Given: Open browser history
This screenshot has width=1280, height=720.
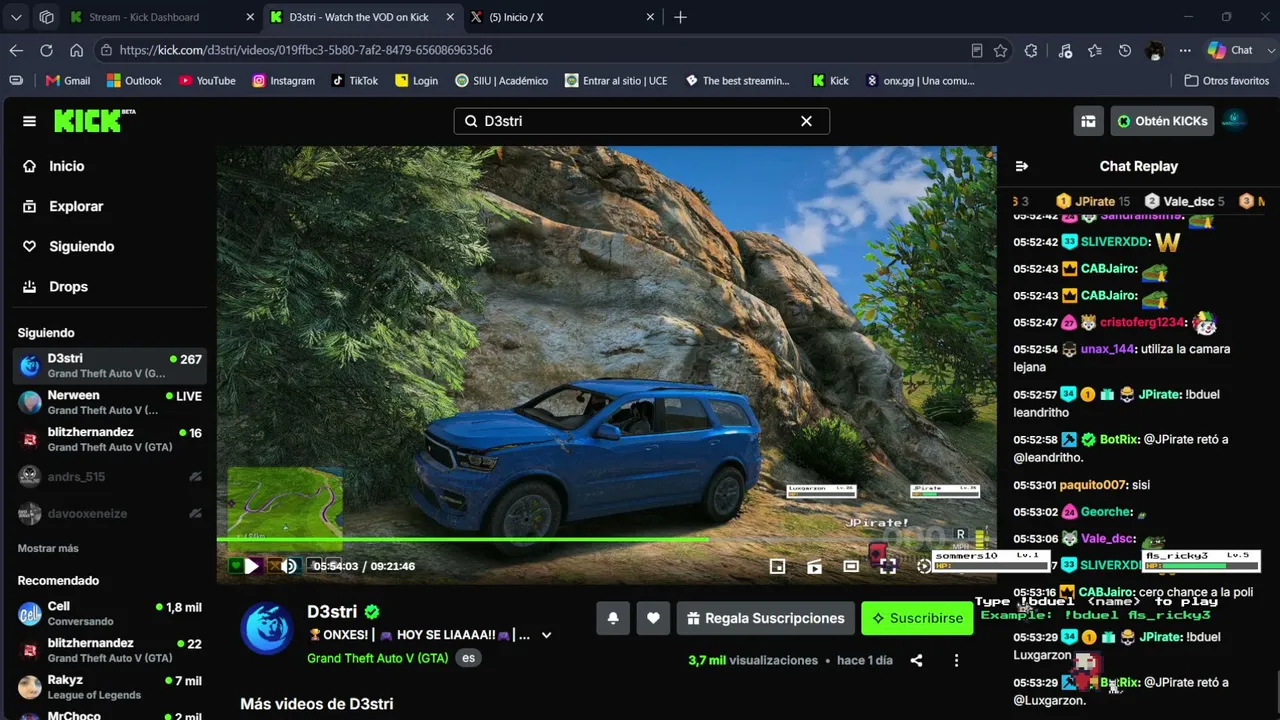Looking at the screenshot, I should (x=1125, y=50).
